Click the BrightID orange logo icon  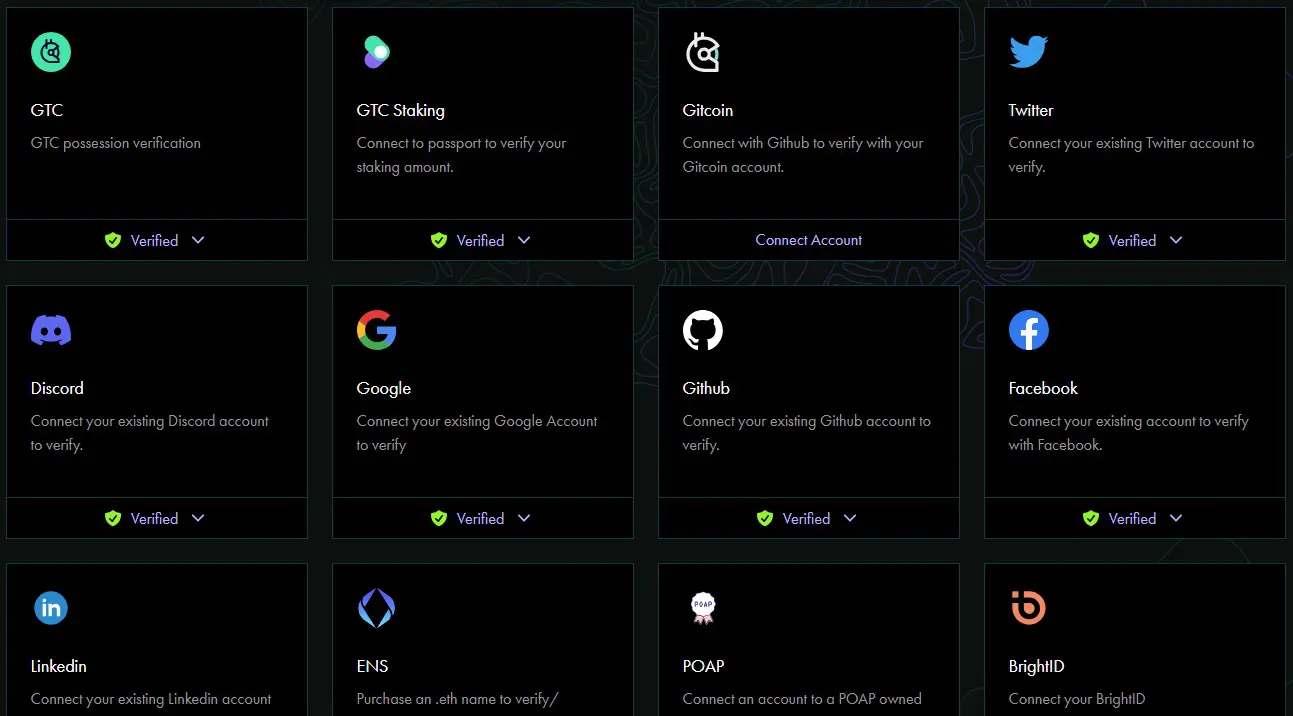pos(1028,608)
